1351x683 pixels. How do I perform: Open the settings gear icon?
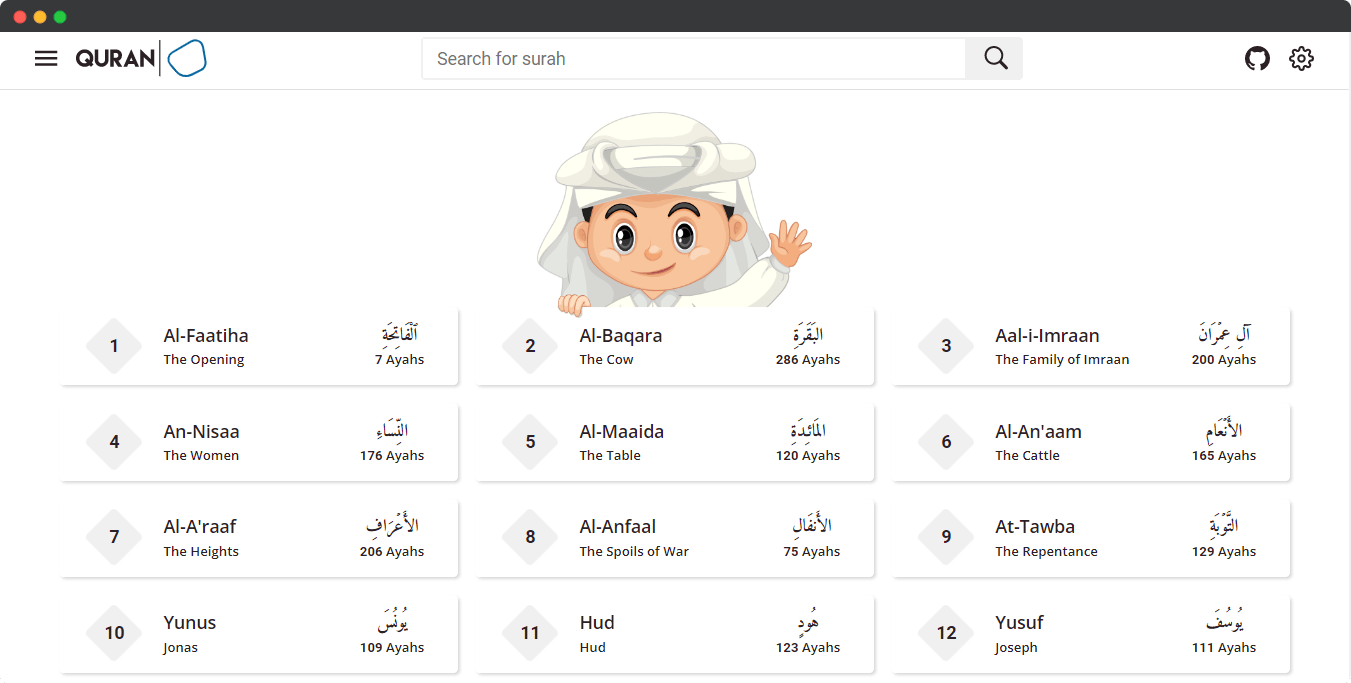pyautogui.click(x=1301, y=58)
